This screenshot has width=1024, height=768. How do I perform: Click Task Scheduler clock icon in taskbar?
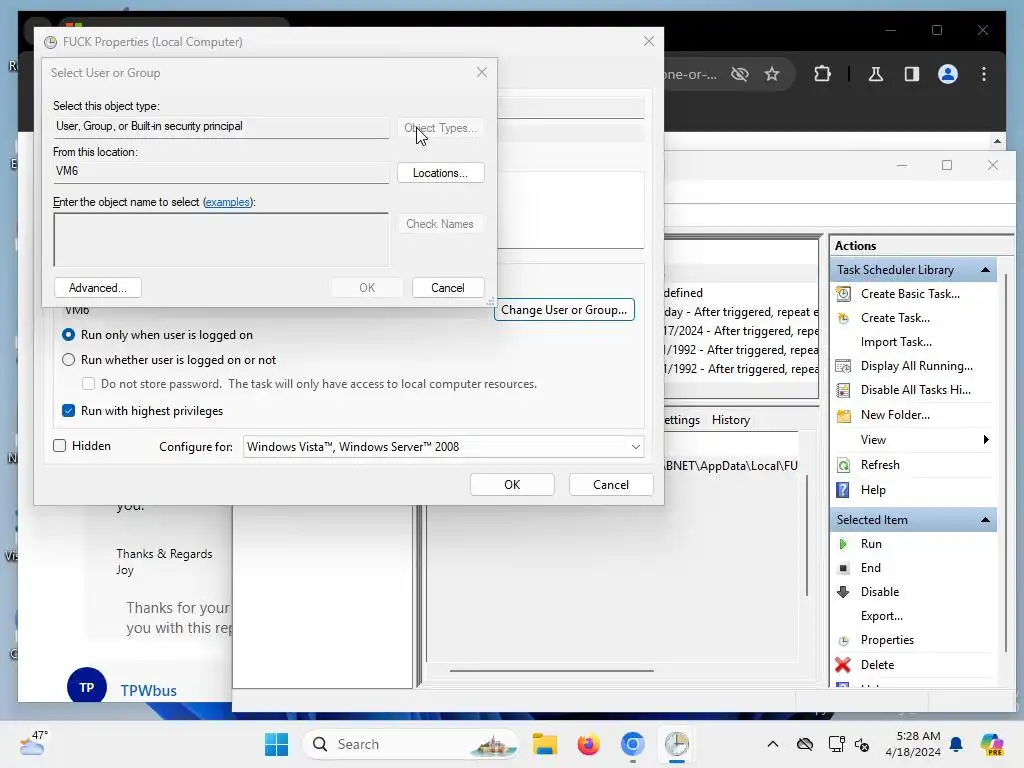(x=677, y=744)
